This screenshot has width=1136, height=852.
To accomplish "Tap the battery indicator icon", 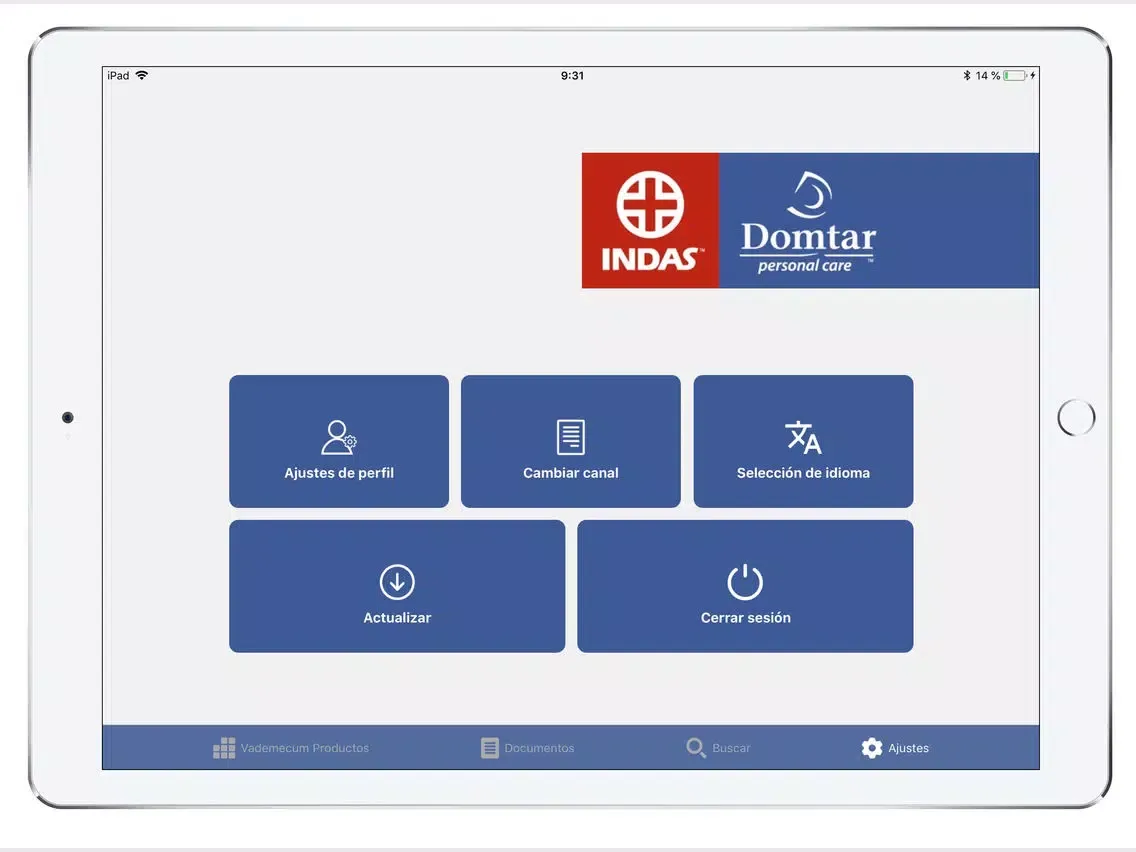I will point(1015,75).
